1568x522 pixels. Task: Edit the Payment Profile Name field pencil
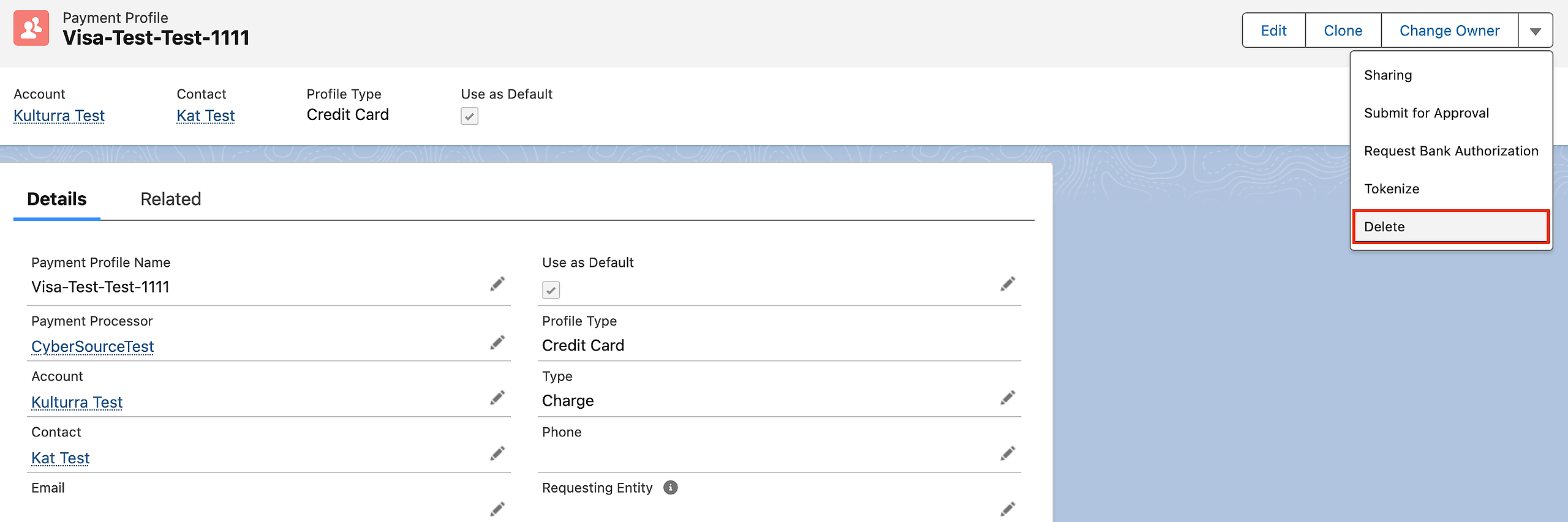(x=497, y=284)
